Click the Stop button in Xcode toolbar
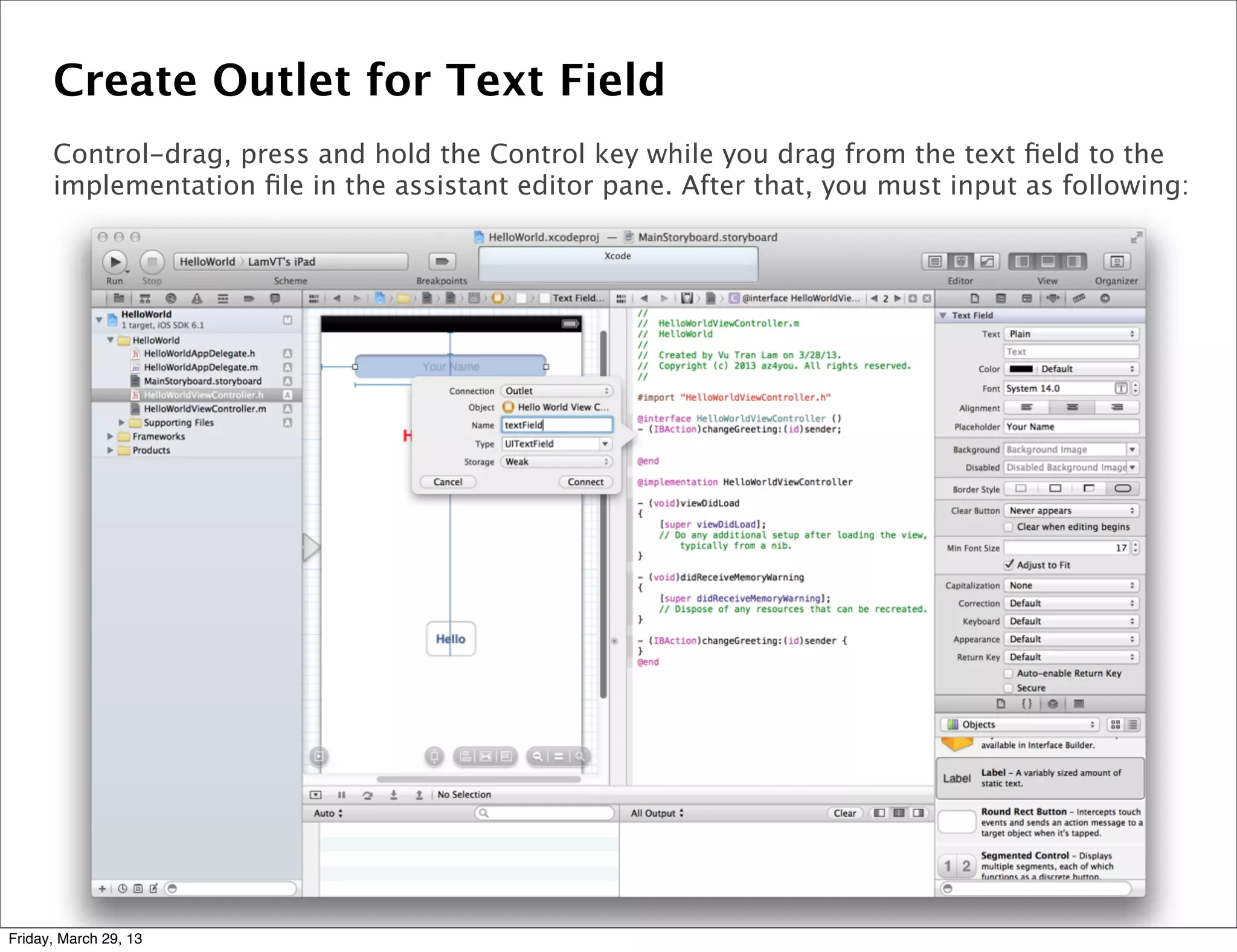The image size is (1237, 952). pyautogui.click(x=152, y=262)
